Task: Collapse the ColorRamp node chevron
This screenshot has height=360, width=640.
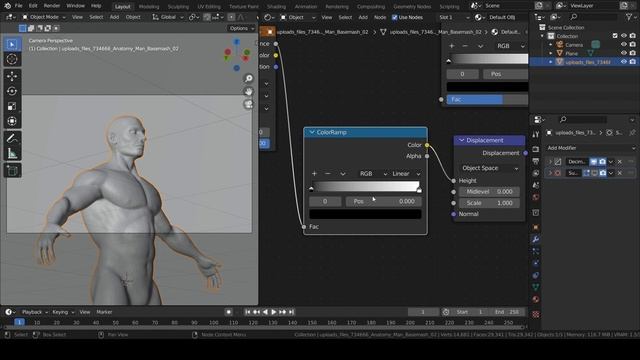Action: point(312,132)
